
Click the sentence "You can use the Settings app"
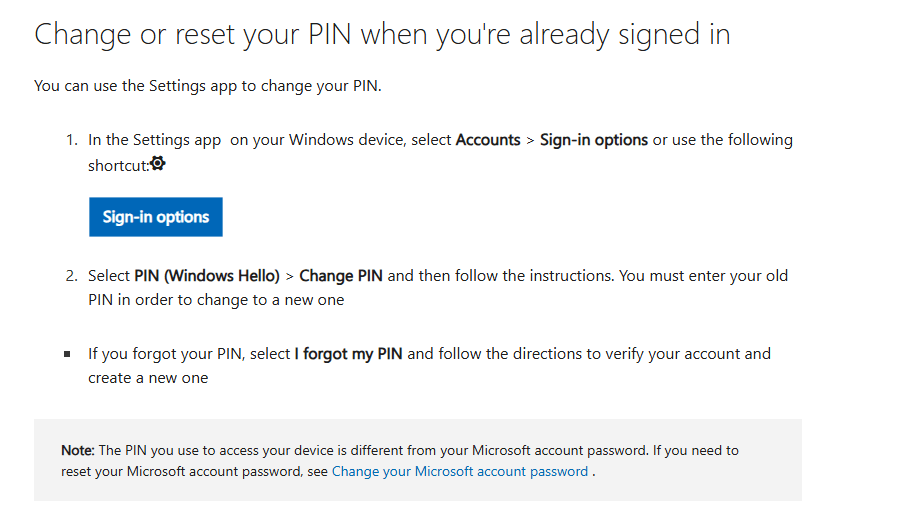click(207, 86)
